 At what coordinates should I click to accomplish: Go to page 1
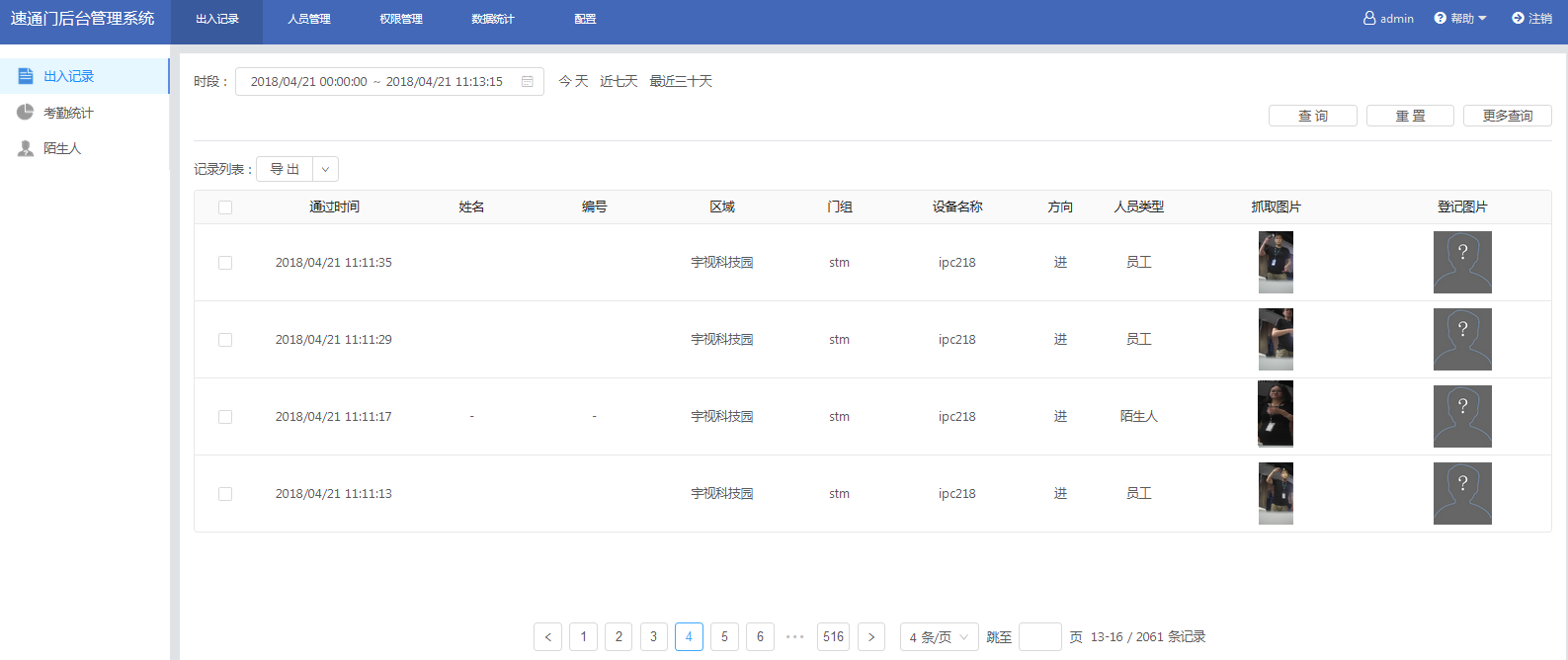click(x=584, y=637)
